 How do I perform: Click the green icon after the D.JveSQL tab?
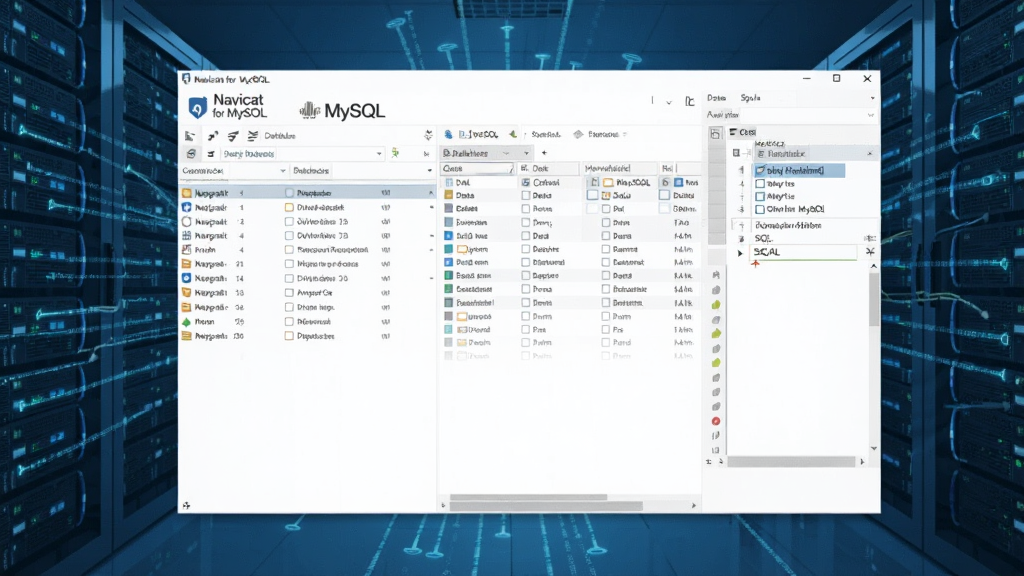tap(513, 134)
